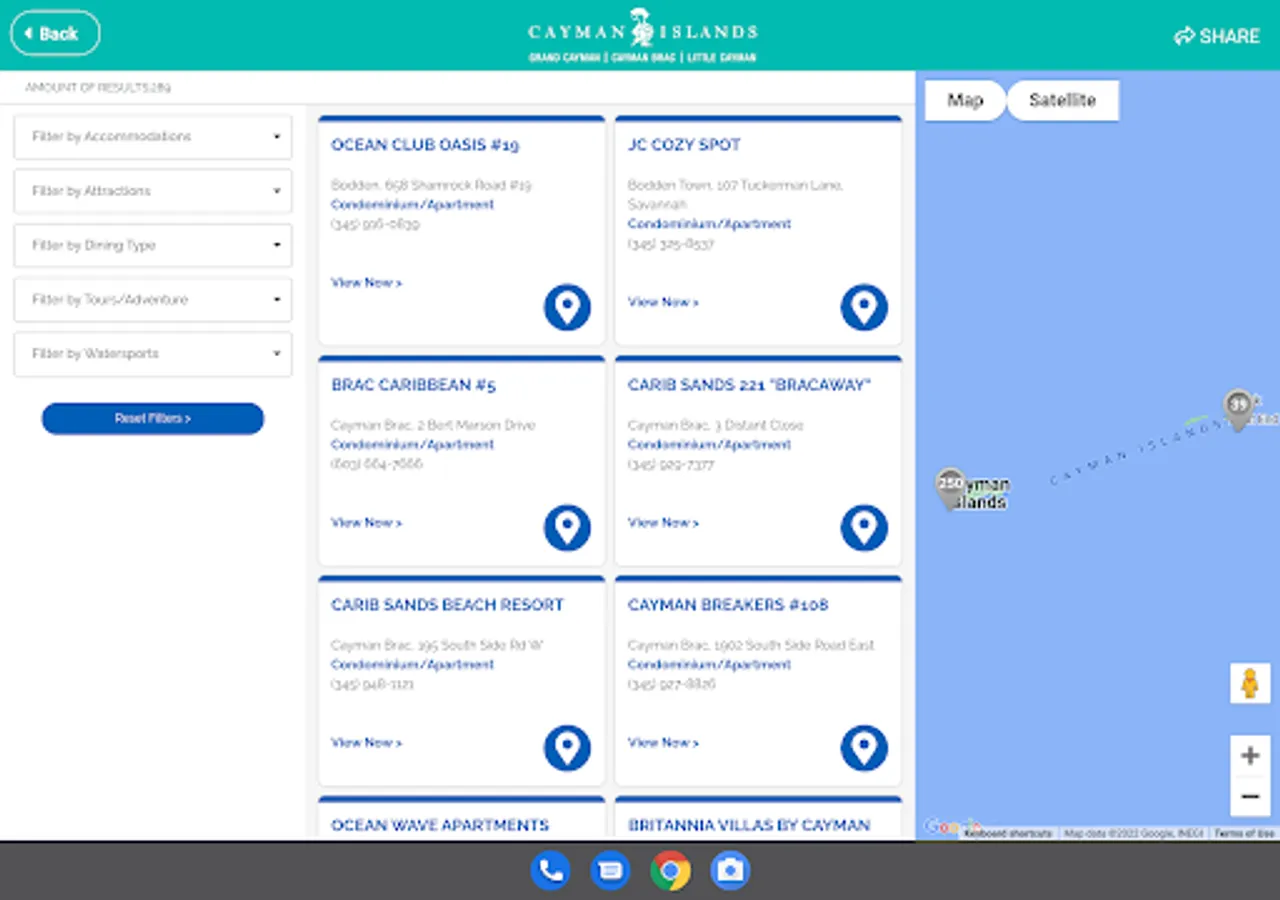Open the Phone app in the taskbar
Image resolution: width=1280 pixels, height=900 pixels.
pyautogui.click(x=550, y=871)
